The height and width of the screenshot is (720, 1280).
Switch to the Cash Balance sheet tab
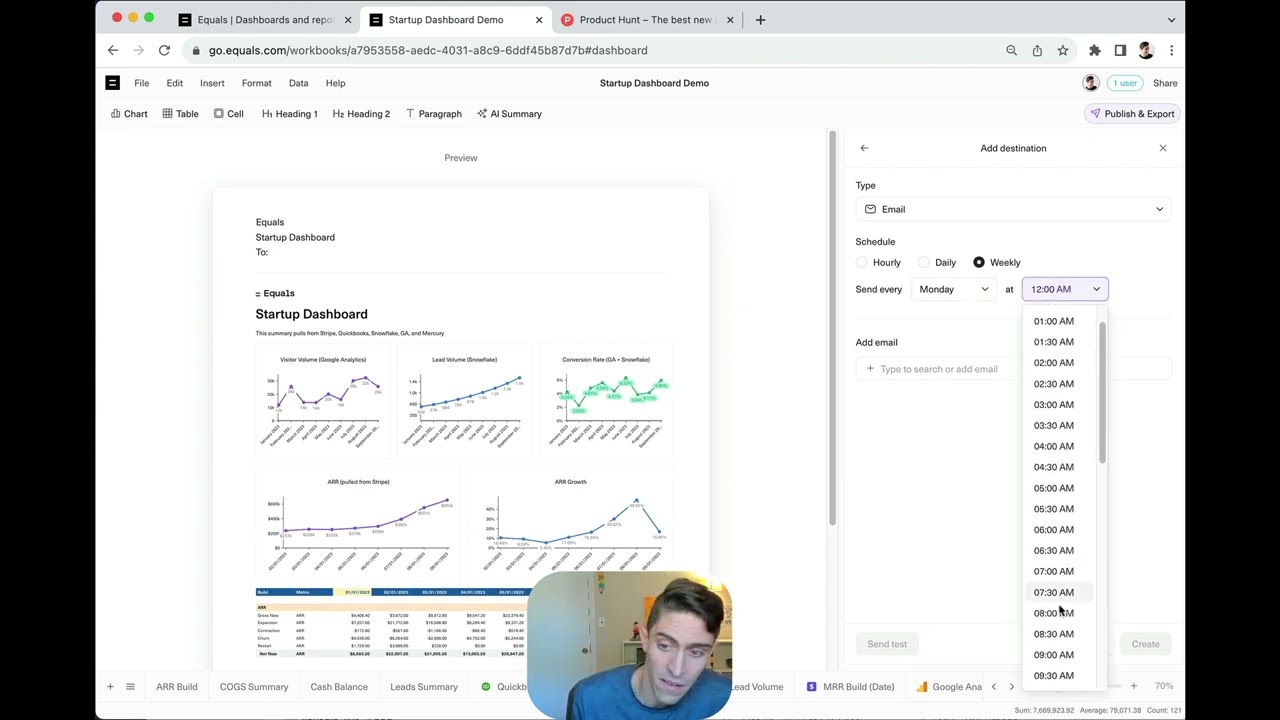click(x=339, y=687)
